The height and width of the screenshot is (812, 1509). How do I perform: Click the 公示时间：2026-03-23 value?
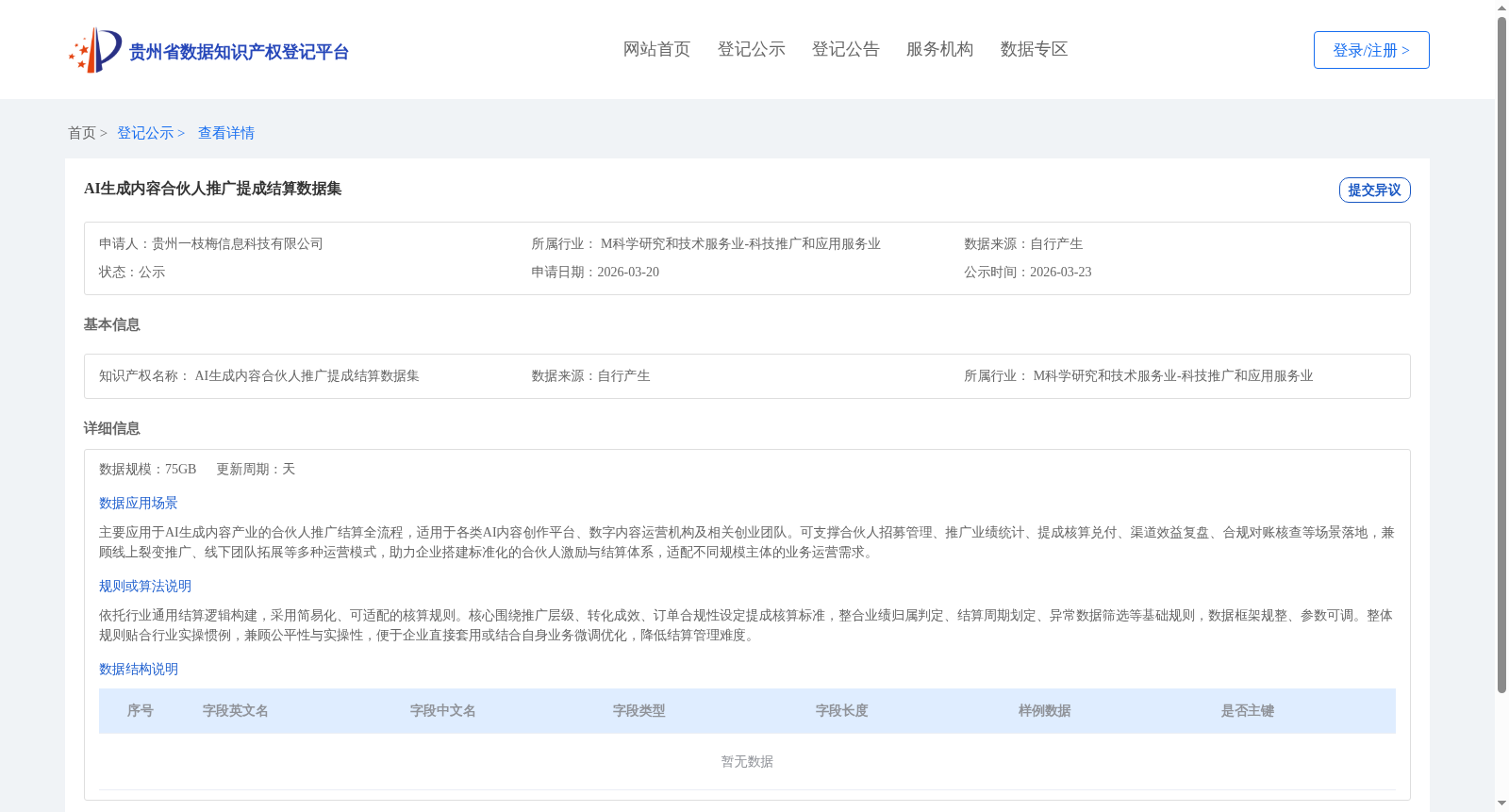pyautogui.click(x=1027, y=272)
